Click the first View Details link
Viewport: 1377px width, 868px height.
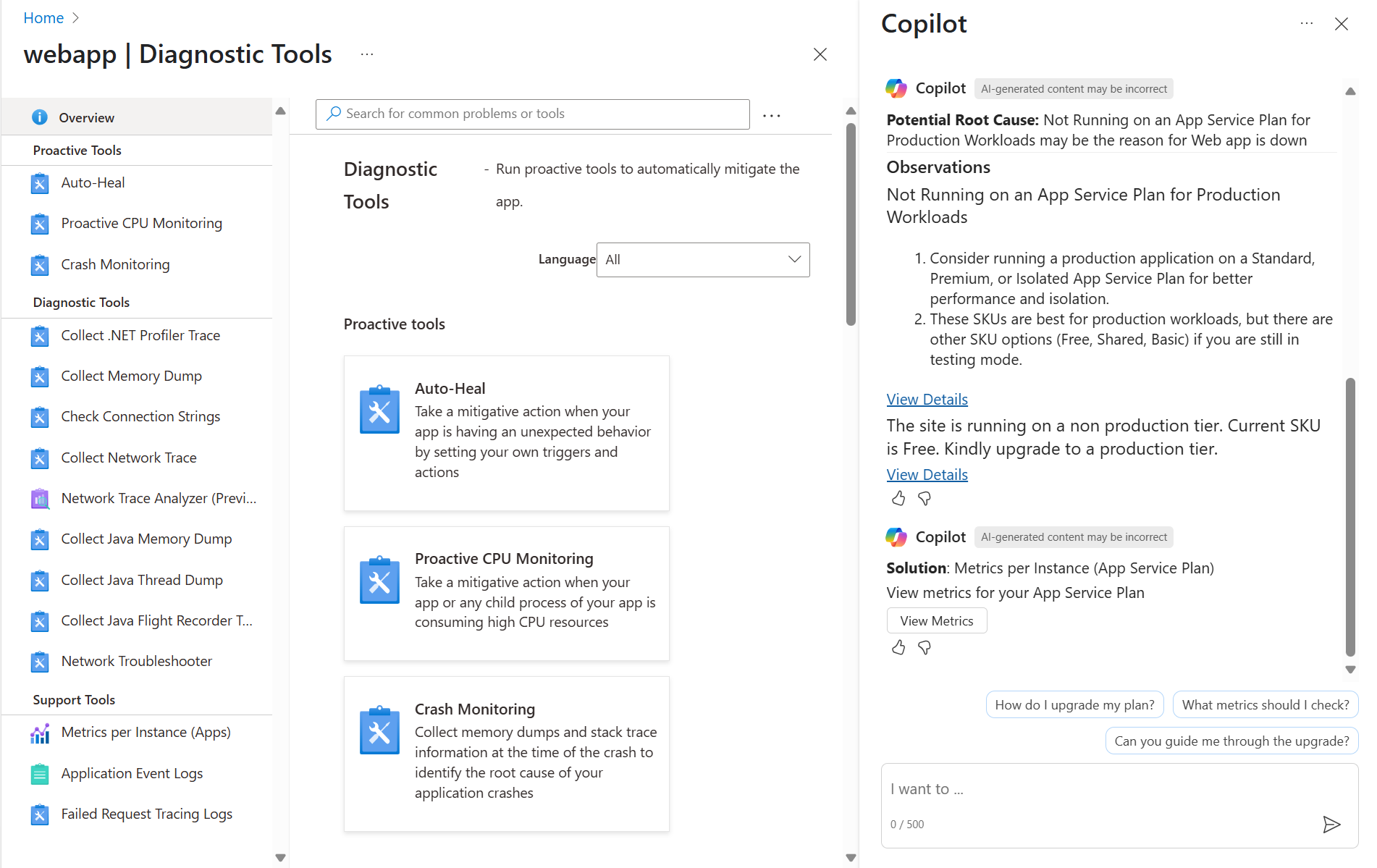pyautogui.click(x=927, y=400)
